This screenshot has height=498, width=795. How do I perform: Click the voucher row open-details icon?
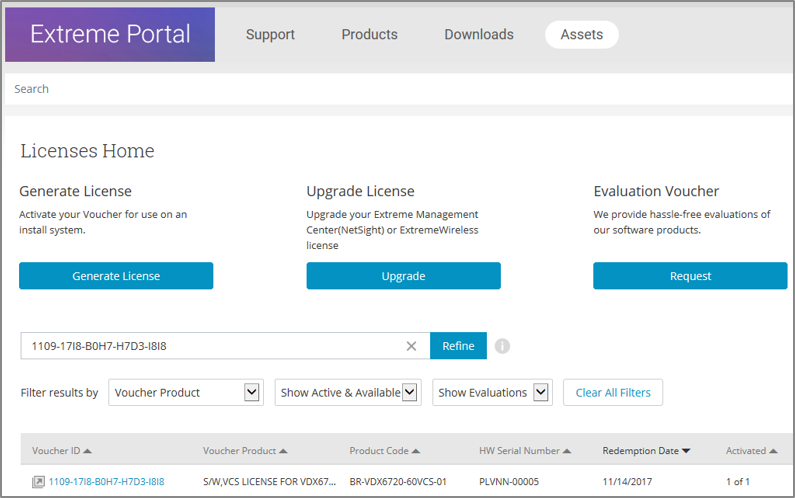[38, 482]
